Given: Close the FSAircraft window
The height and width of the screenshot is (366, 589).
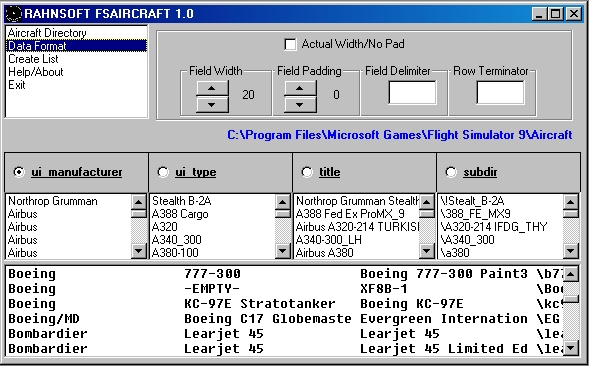Looking at the screenshot, I should (x=574, y=14).
